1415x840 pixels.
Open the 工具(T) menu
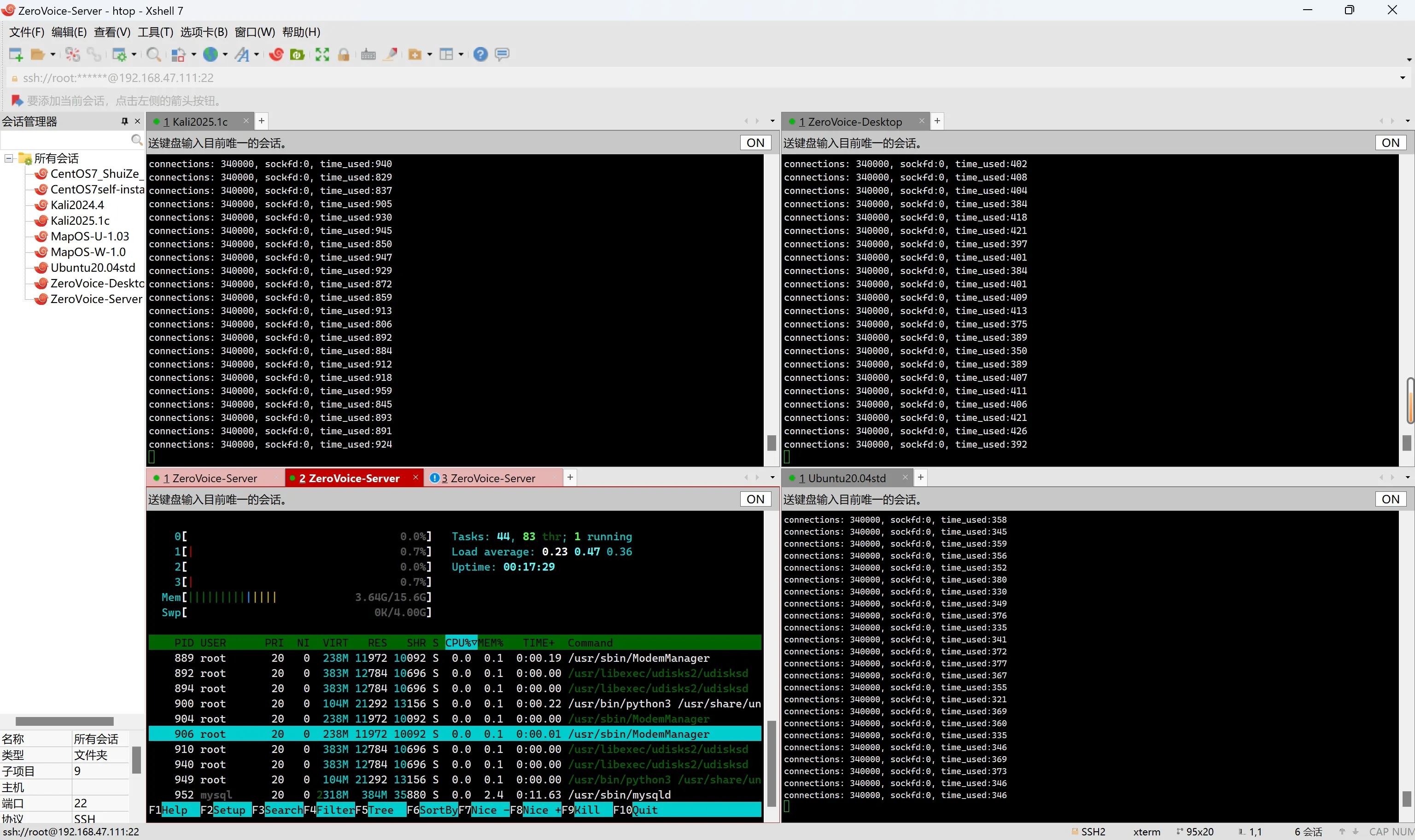coord(155,32)
